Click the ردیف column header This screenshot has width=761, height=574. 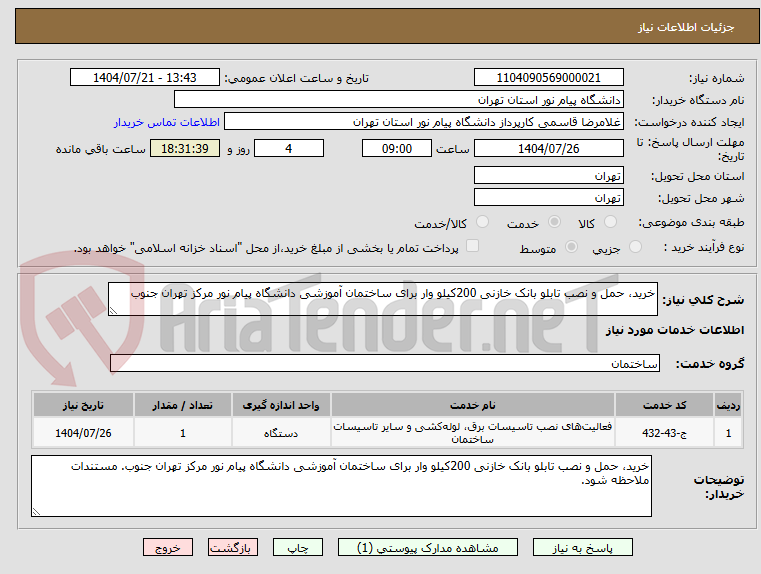(728, 405)
